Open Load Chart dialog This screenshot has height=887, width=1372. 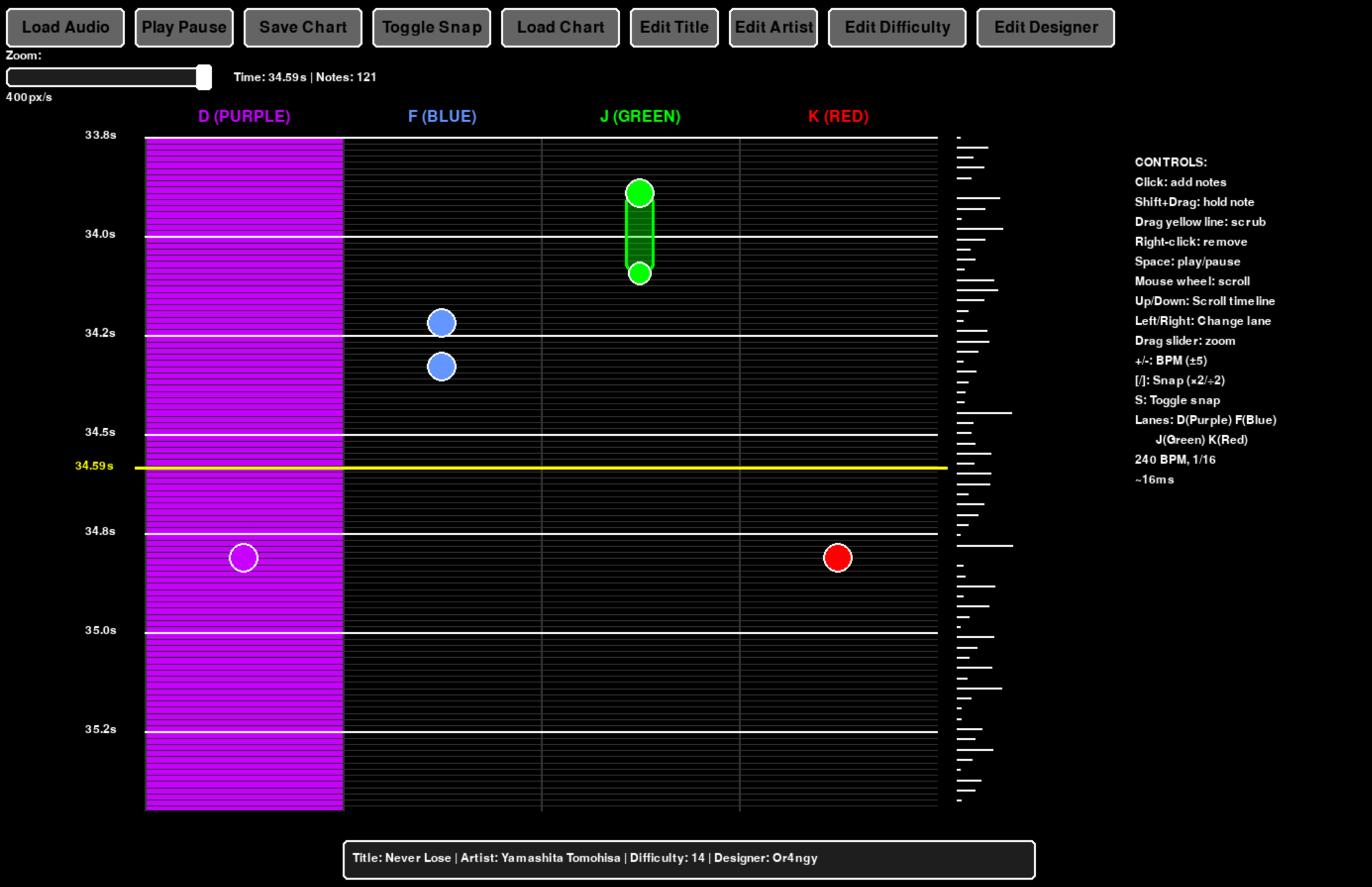(x=560, y=28)
